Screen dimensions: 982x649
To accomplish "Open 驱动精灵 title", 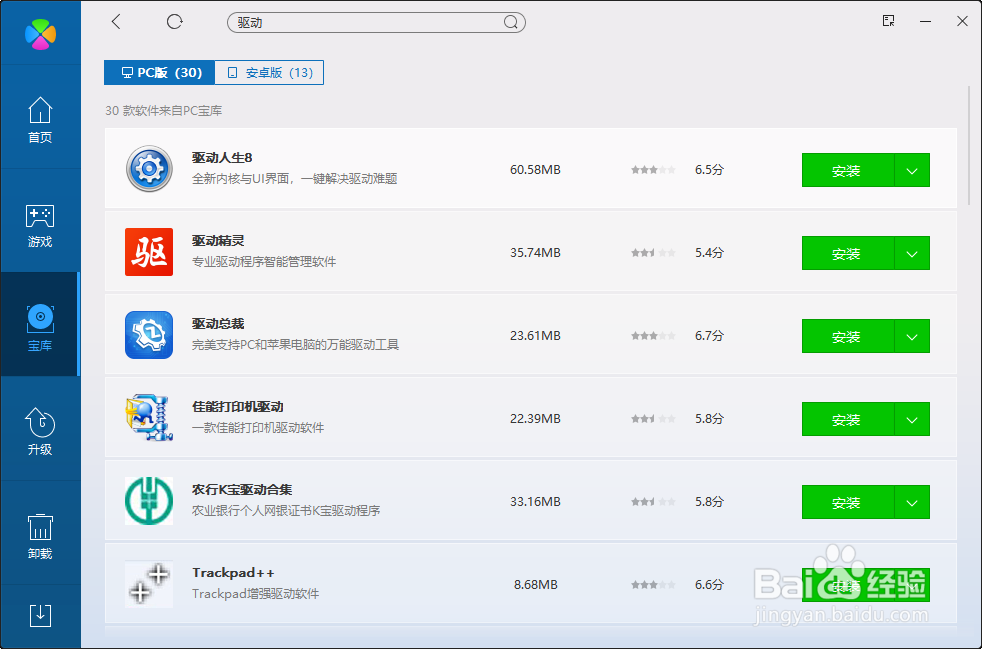I will point(218,241).
